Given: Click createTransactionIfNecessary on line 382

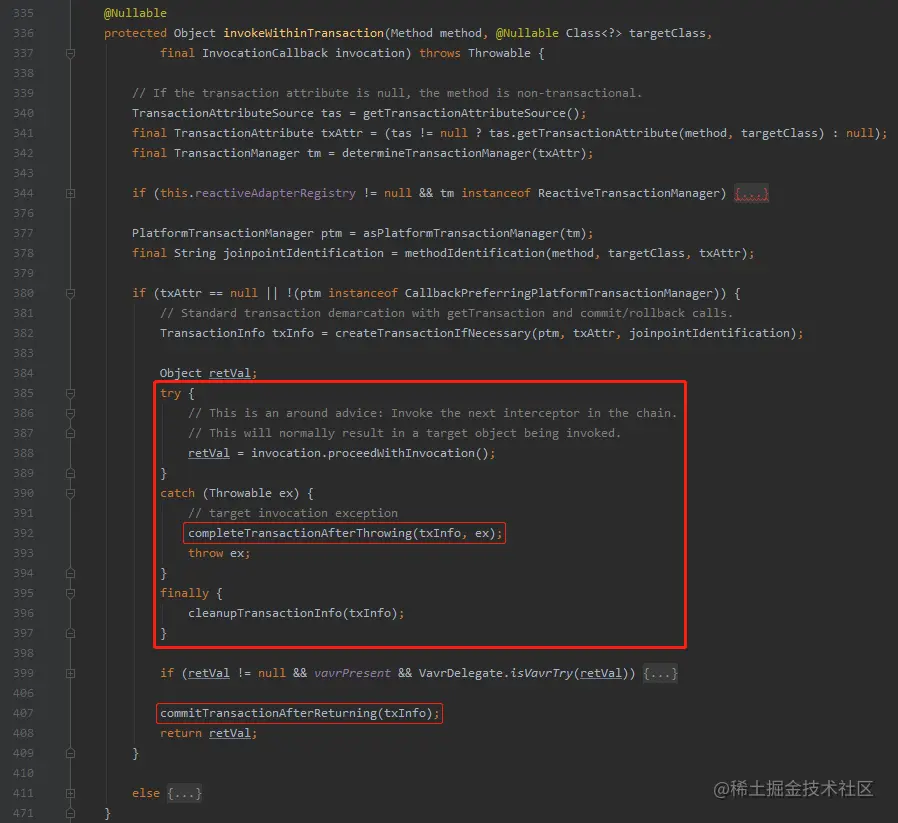Looking at the screenshot, I should 433,333.
